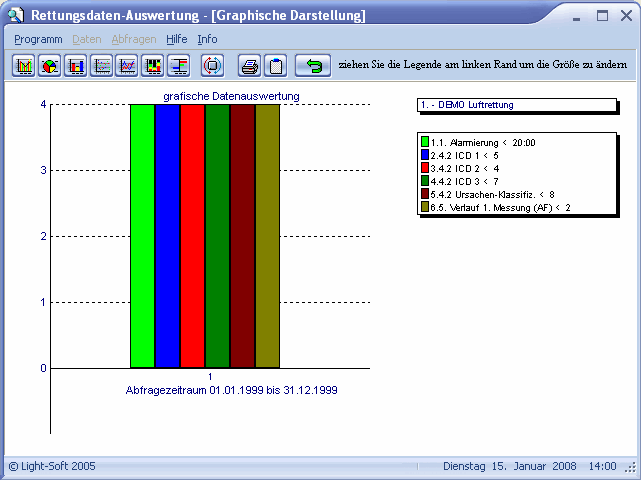
Task: Click the application magnifier icon in title bar
Action: point(16,15)
